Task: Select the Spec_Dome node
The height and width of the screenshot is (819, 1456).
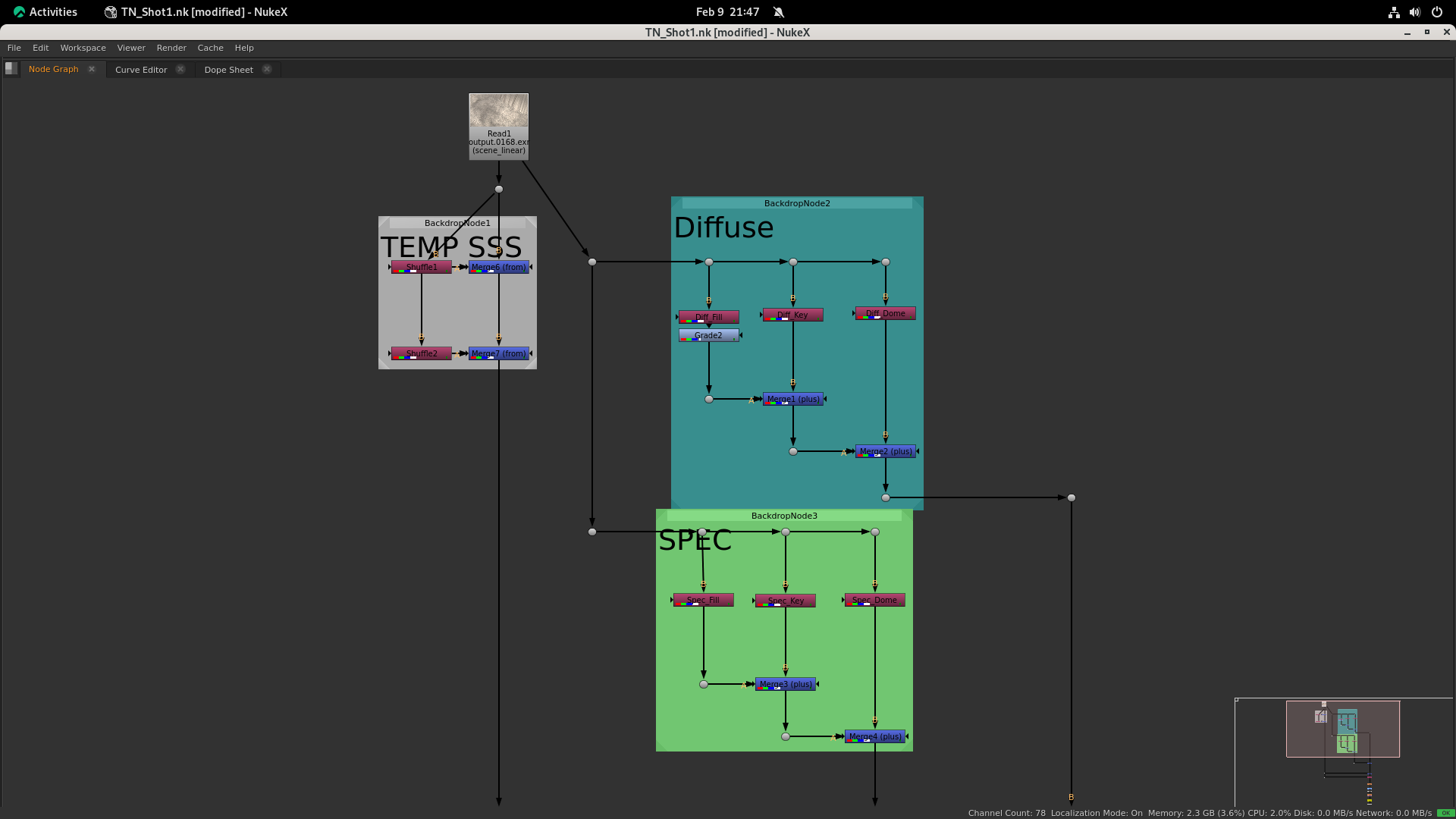Action: pyautogui.click(x=874, y=600)
